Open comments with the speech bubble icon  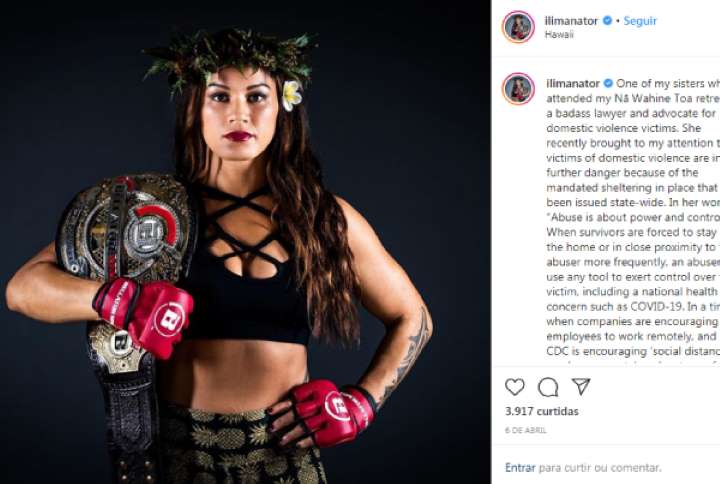click(548, 387)
